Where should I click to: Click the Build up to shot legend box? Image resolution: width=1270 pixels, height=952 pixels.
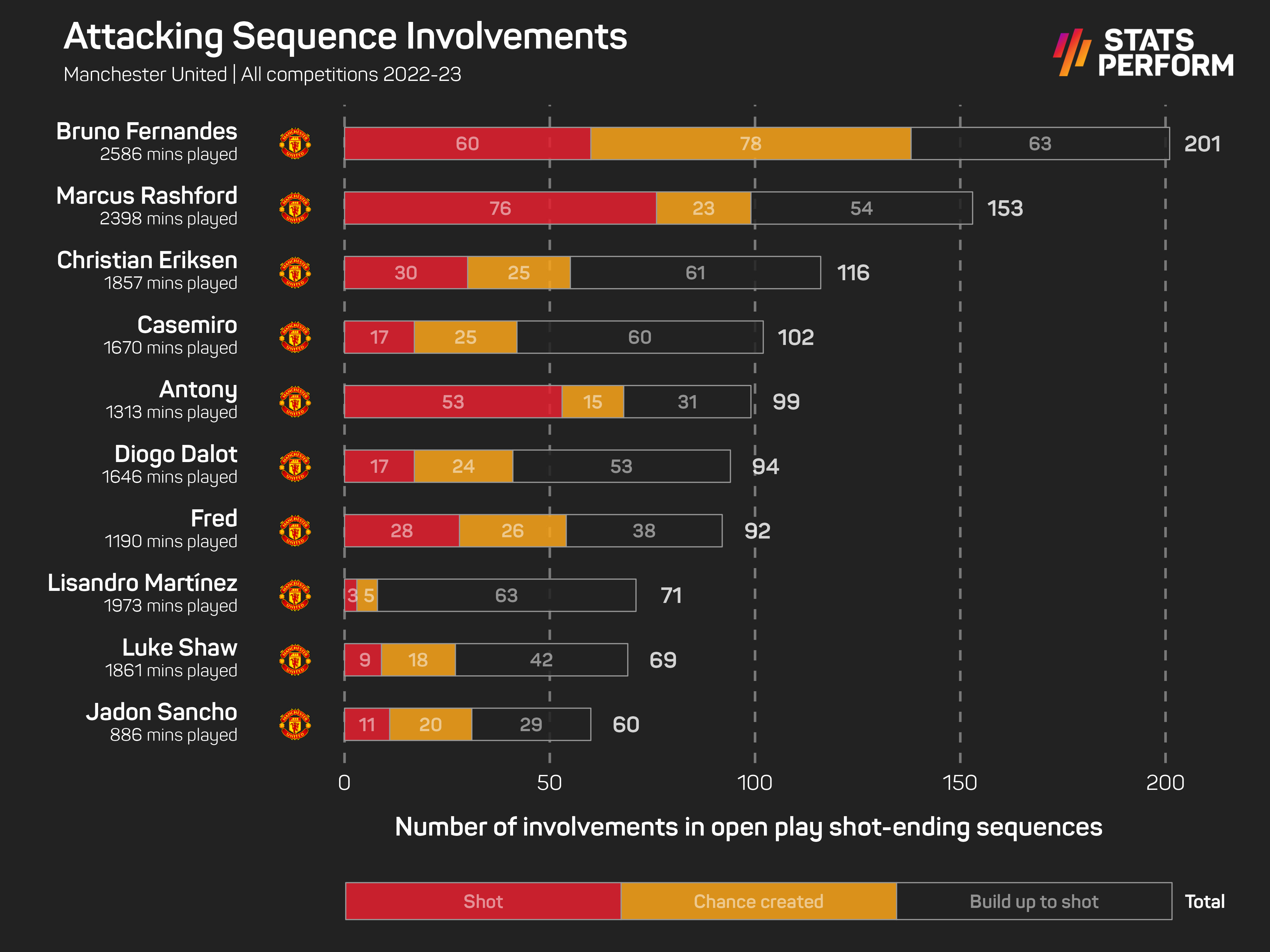pyautogui.click(x=1033, y=901)
